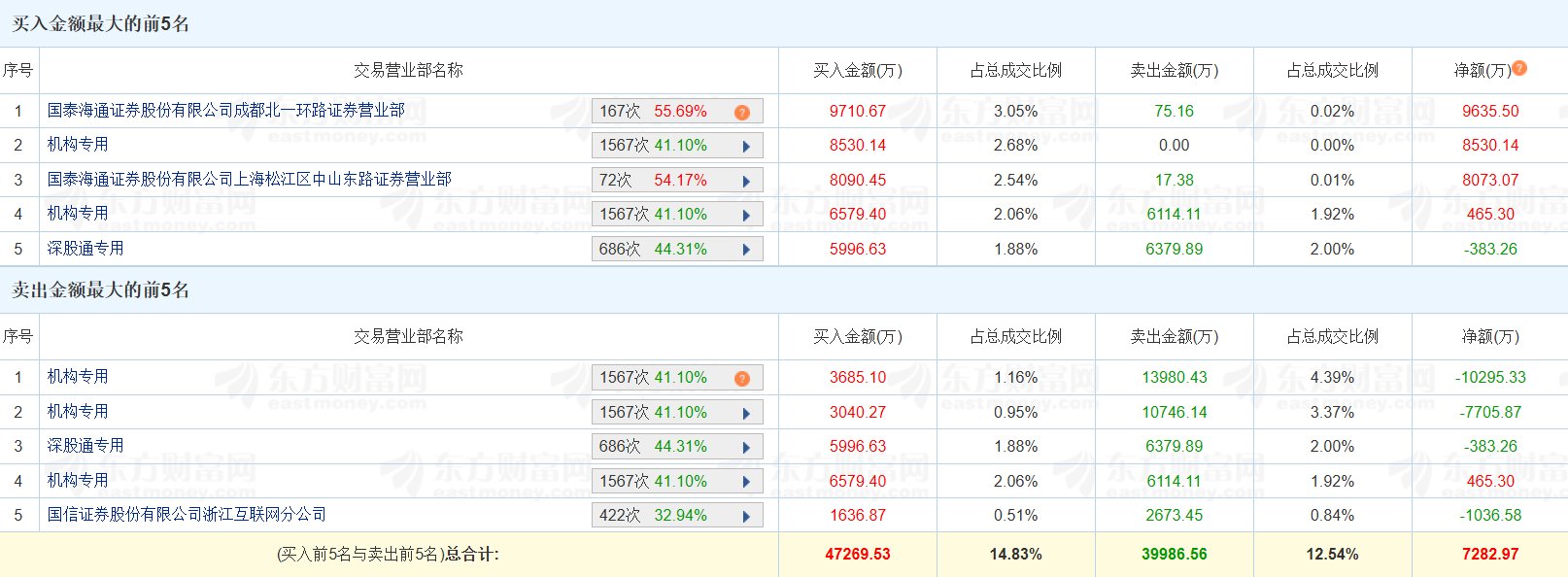
Task: Click blue arrow for 深股通专用 in sell table
Action: point(746,447)
